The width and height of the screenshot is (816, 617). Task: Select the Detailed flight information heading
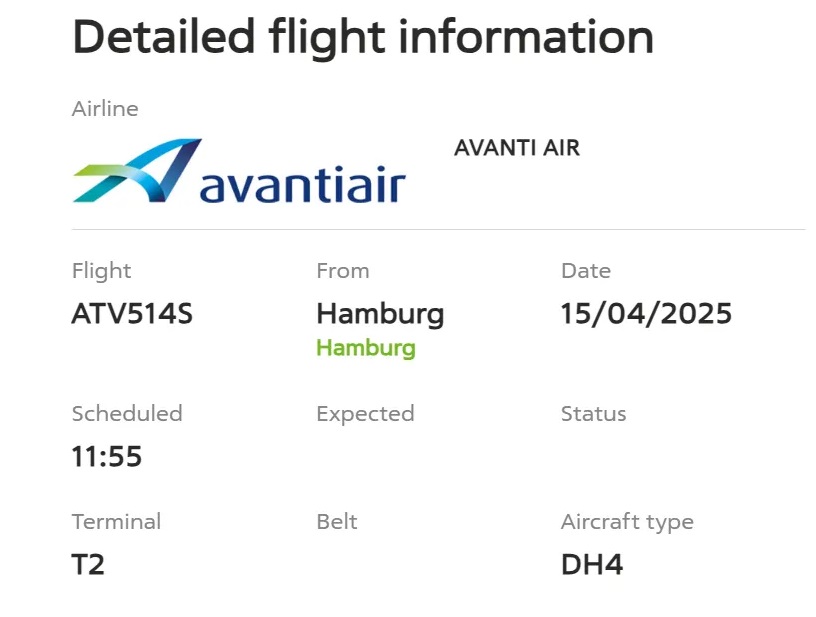tap(363, 37)
